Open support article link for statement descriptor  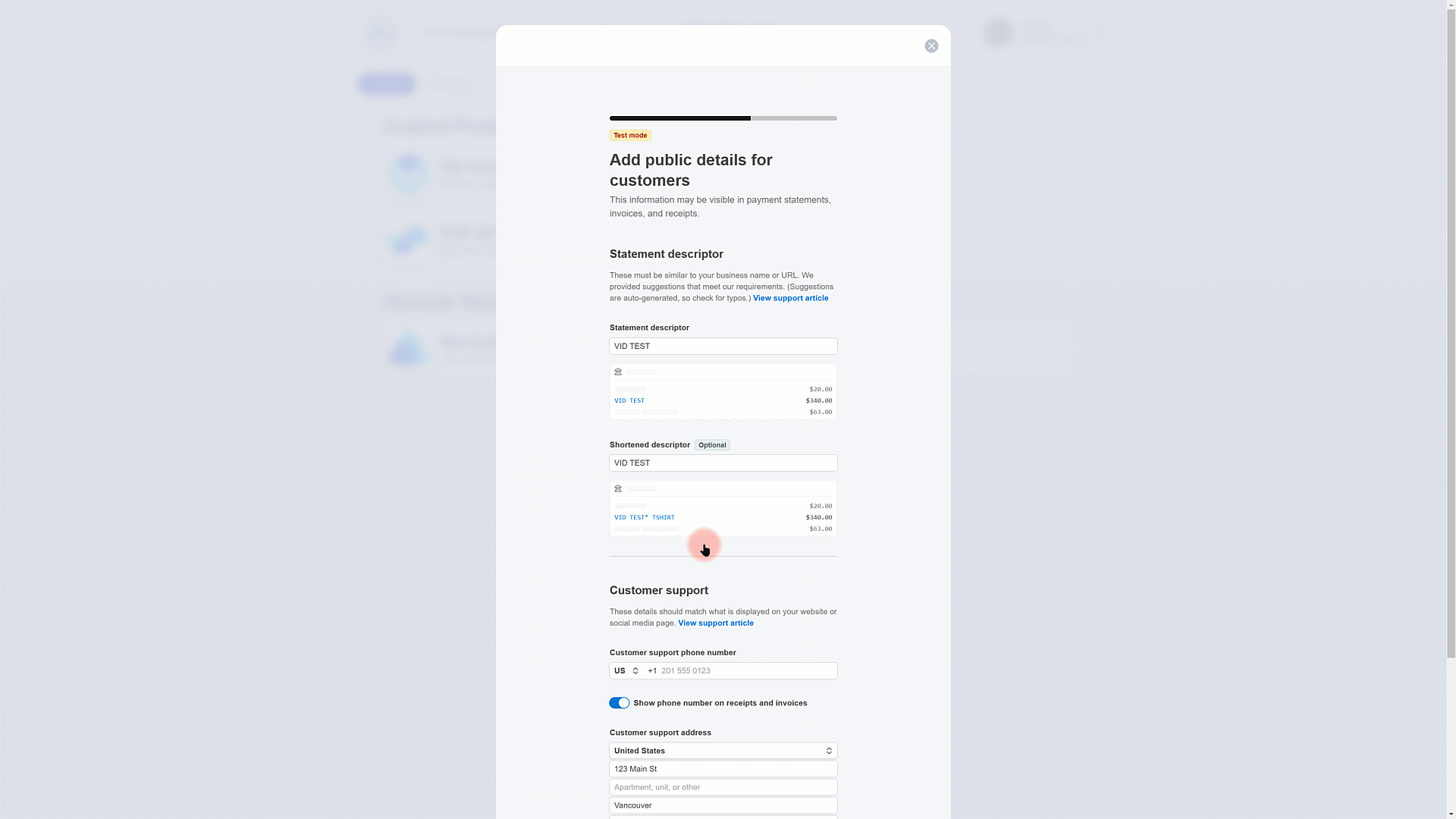click(790, 299)
